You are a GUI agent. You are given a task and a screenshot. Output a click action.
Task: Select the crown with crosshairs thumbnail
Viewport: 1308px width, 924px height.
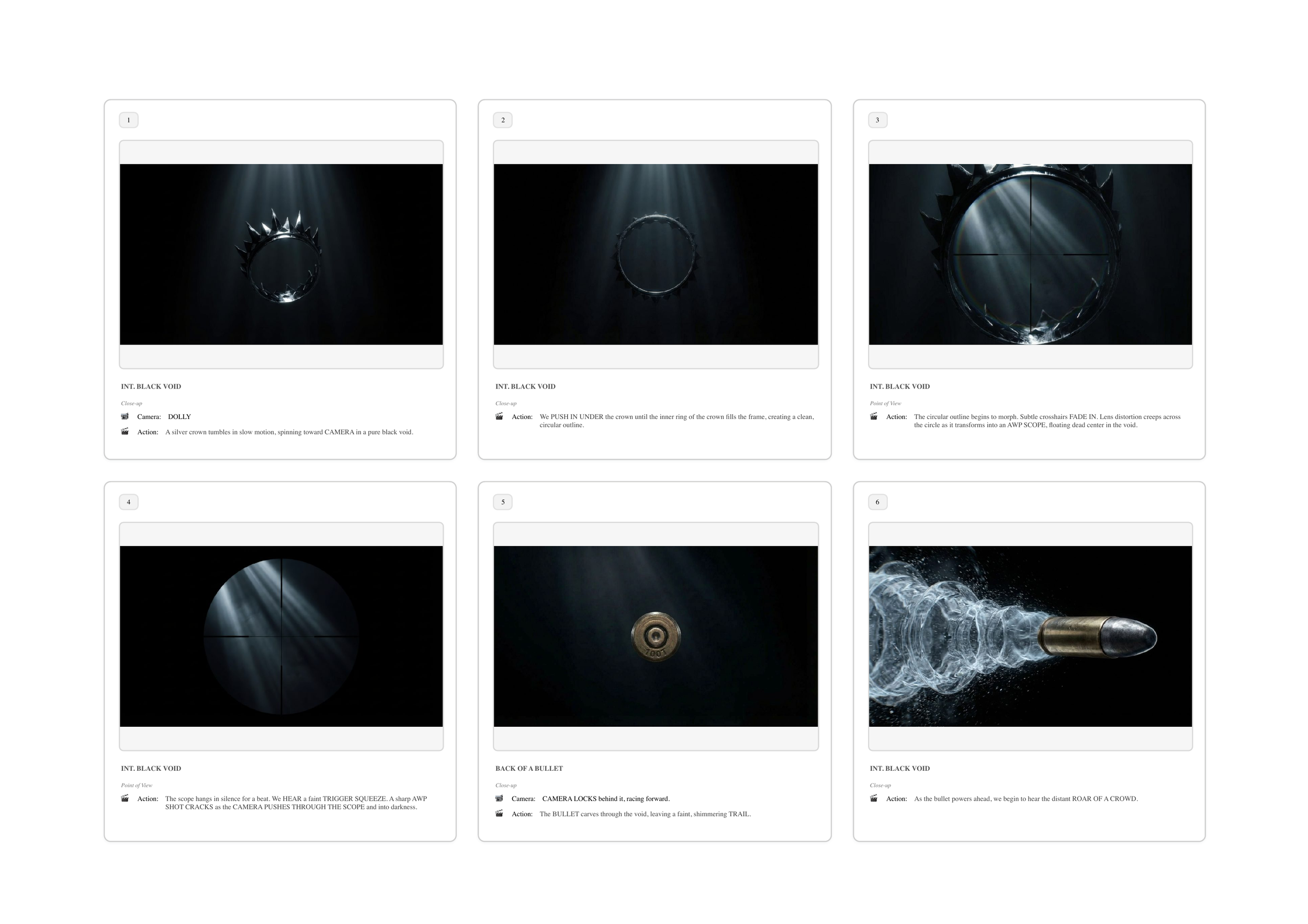coord(1031,255)
